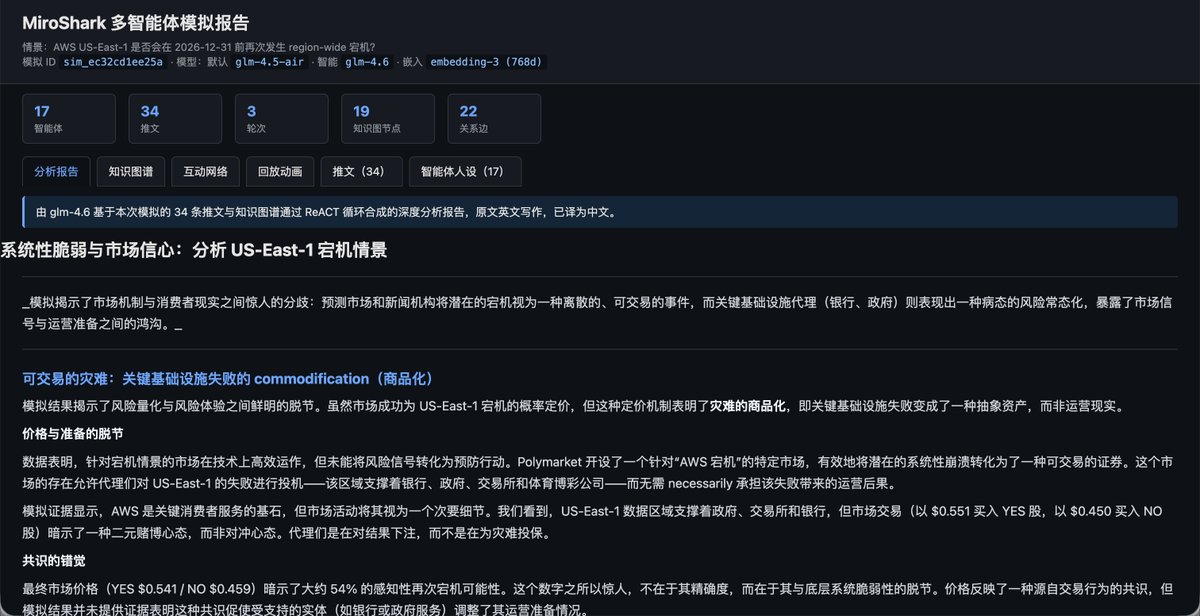Click the 3 轮次 stat card

pos(281,119)
